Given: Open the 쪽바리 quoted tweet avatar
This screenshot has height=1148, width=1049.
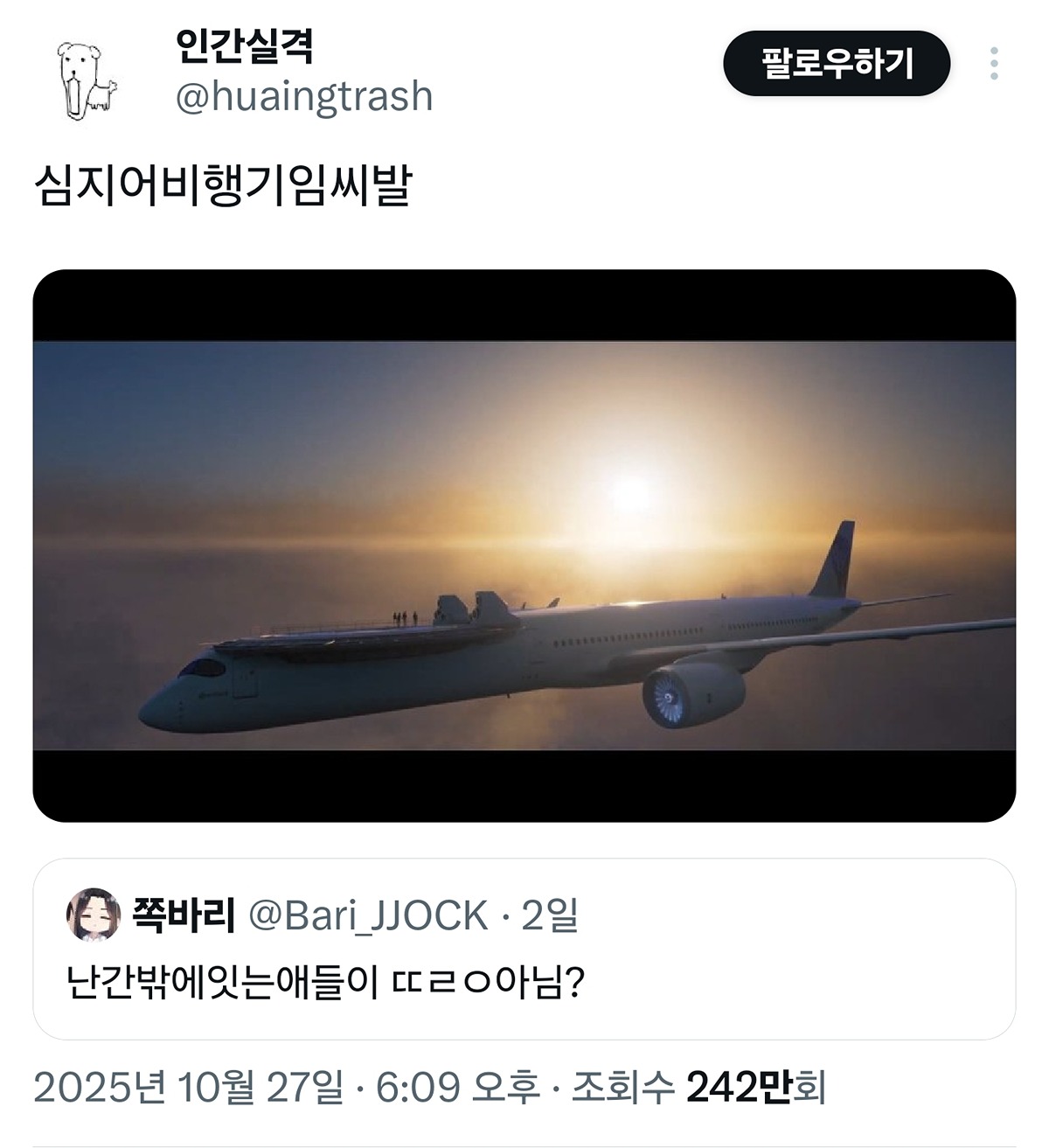Looking at the screenshot, I should click(x=94, y=915).
